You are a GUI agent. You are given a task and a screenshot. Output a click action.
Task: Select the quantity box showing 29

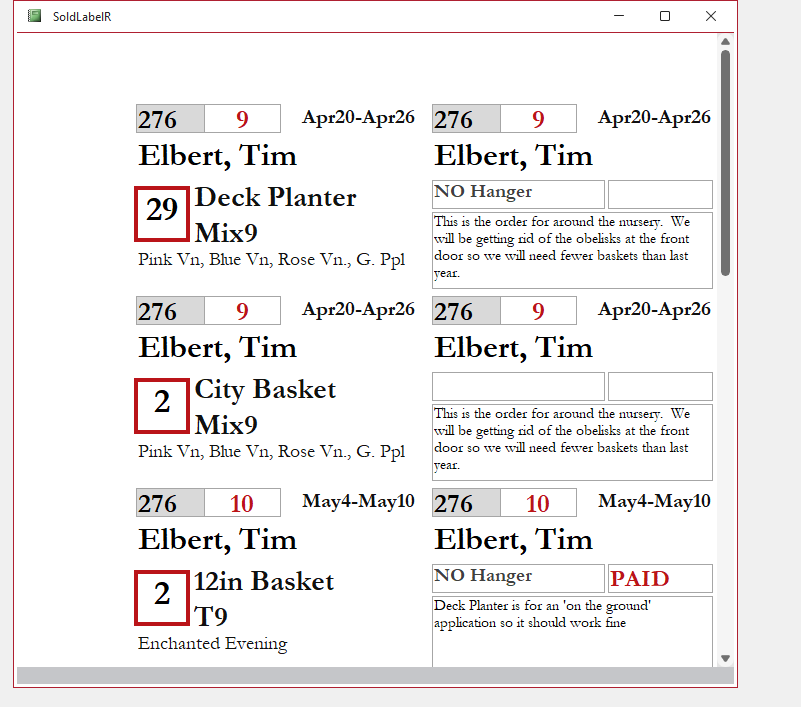[160, 214]
